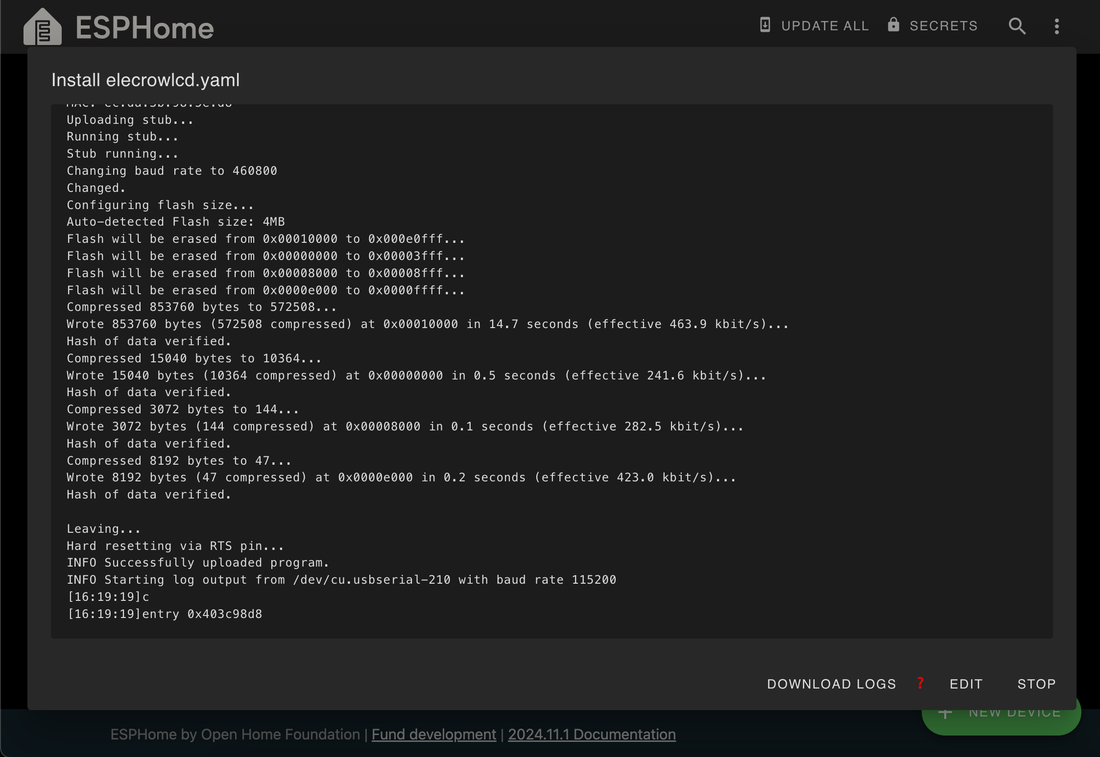Open the search icon in the header
The height and width of the screenshot is (757, 1100).
[1017, 26]
